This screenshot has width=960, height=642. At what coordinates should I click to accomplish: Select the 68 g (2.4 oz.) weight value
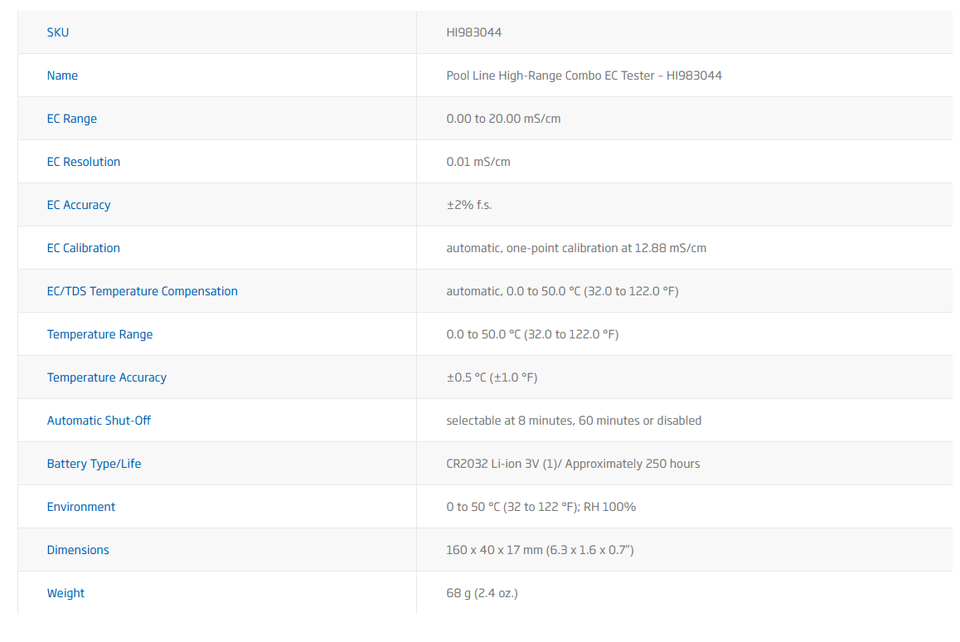tap(481, 593)
